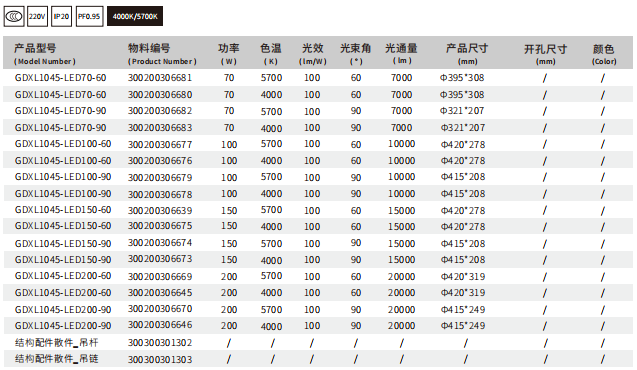This screenshot has height=370, width=637.
Task: Click the IP20 rating badge
Action: [x=61, y=17]
